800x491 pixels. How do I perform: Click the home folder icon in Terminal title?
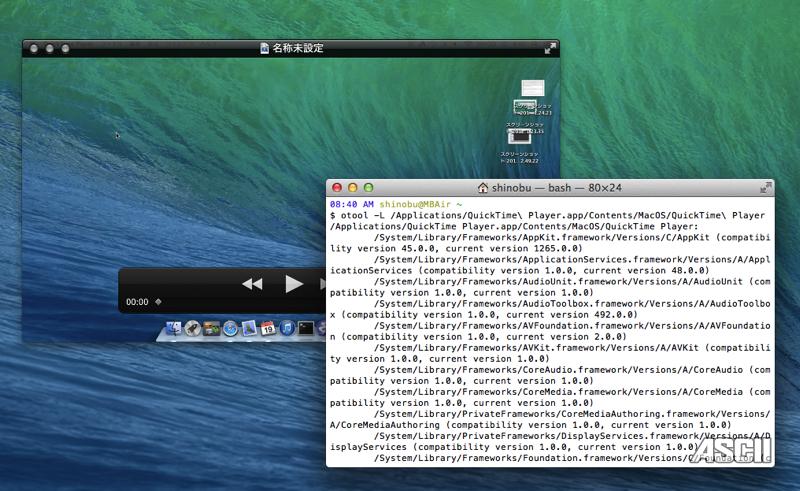tap(483, 187)
